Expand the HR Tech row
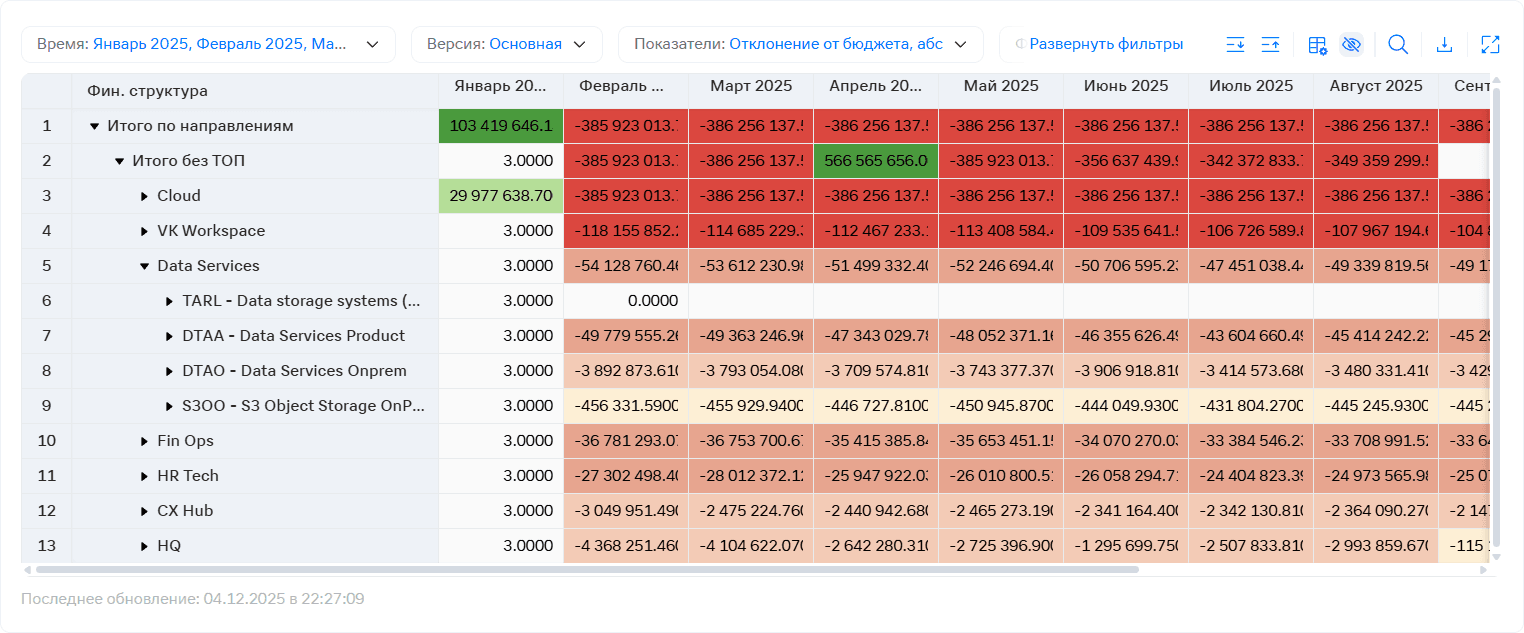Screen dimensions: 1524x633 144,476
